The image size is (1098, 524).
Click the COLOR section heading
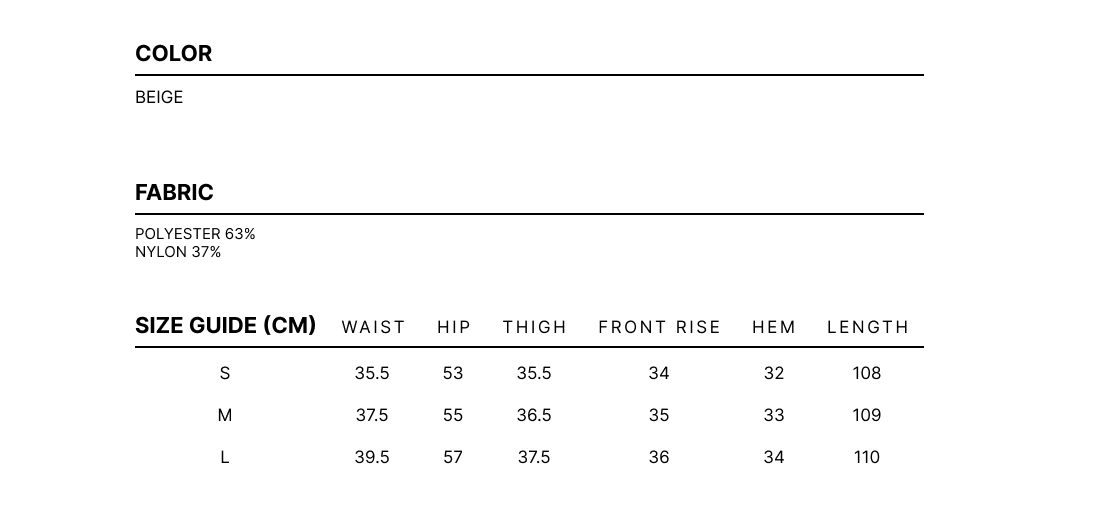173,53
